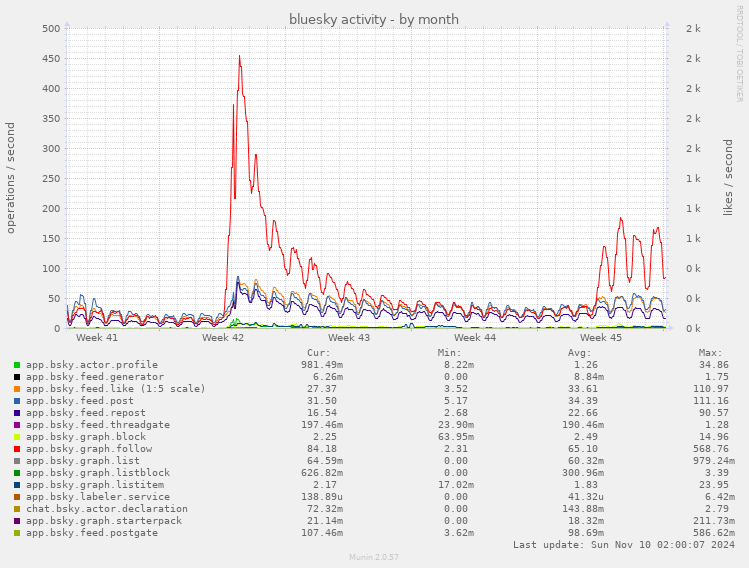Image resolution: width=749 pixels, height=568 pixels.
Task: Click the Week 42 x-axis label
Action: (x=223, y=338)
